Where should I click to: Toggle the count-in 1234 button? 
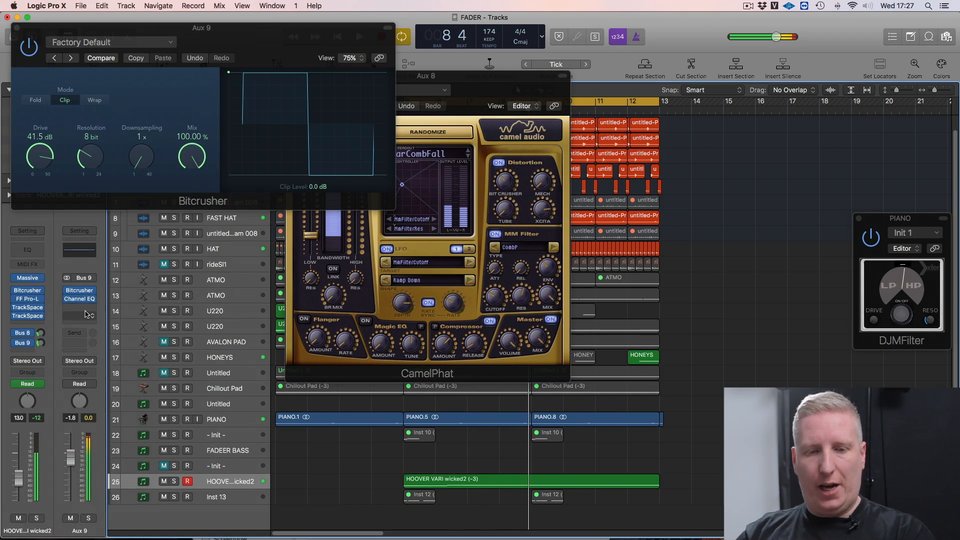pos(617,37)
